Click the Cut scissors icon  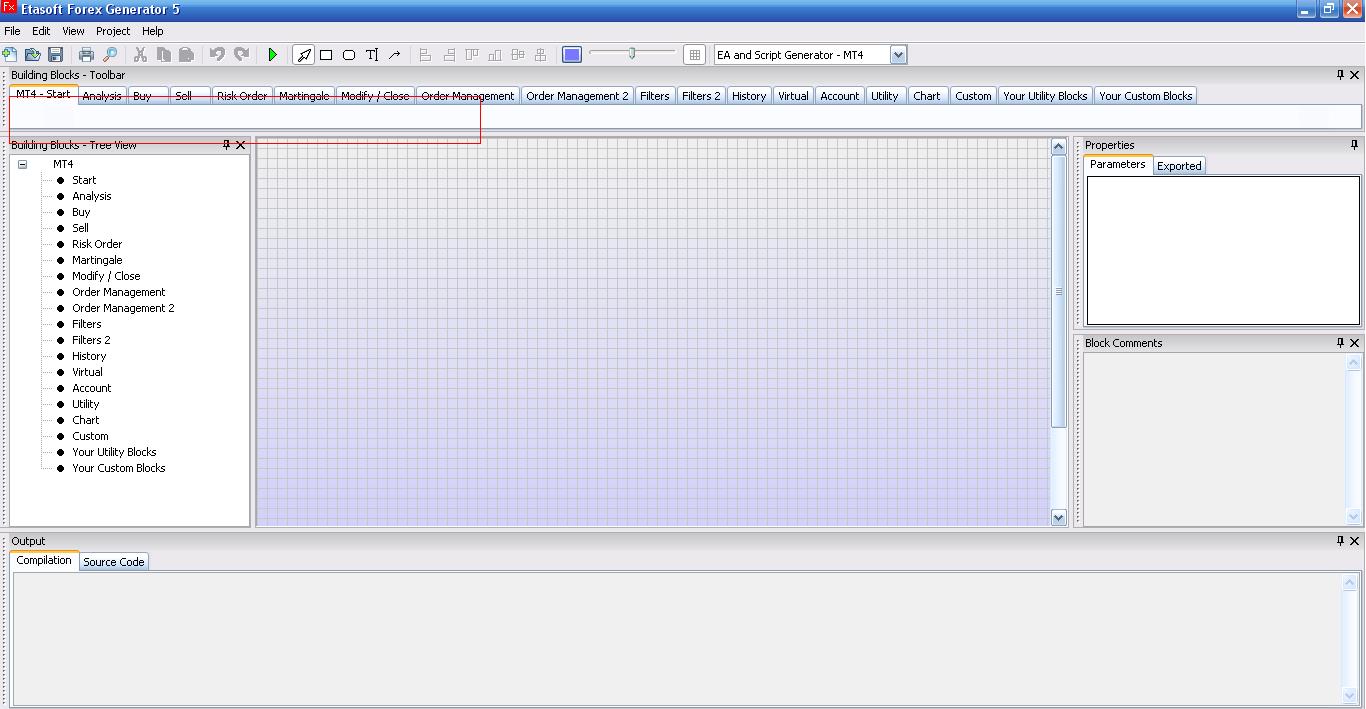140,55
